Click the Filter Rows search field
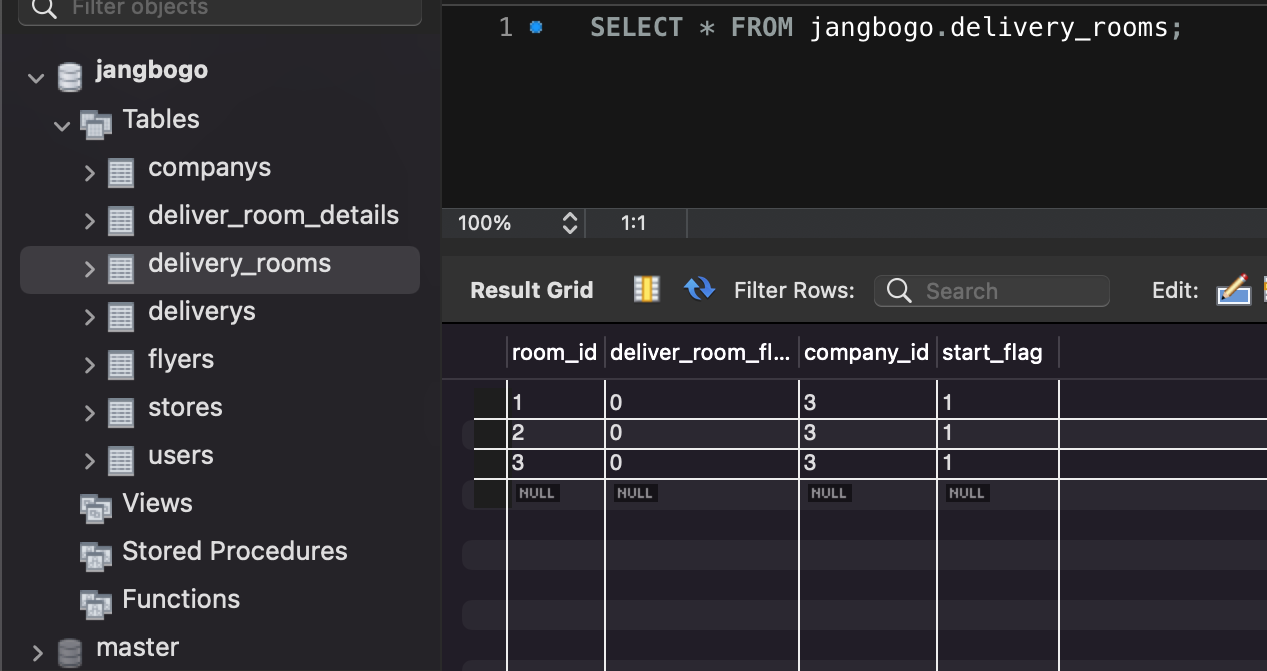1267x671 pixels. (x=992, y=291)
